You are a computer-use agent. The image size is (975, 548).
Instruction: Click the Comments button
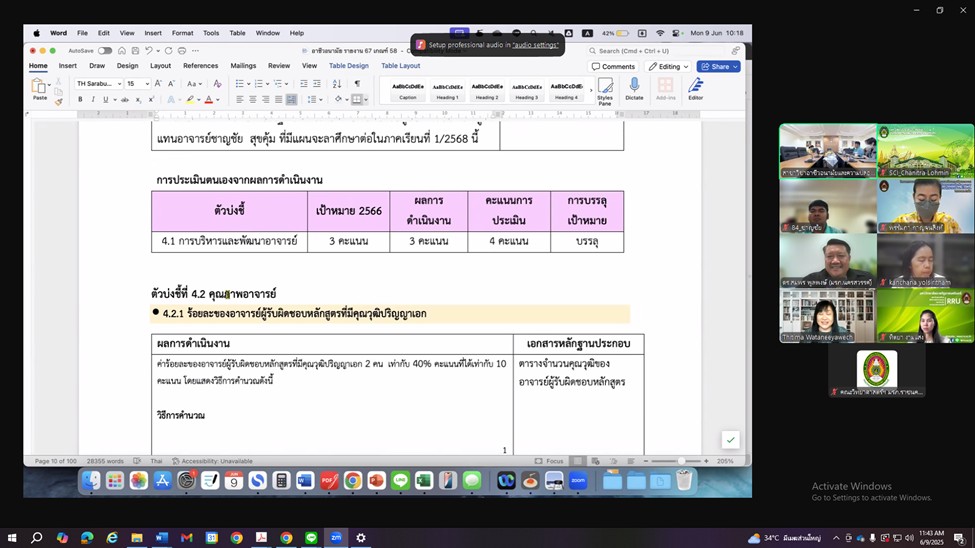[613, 67]
